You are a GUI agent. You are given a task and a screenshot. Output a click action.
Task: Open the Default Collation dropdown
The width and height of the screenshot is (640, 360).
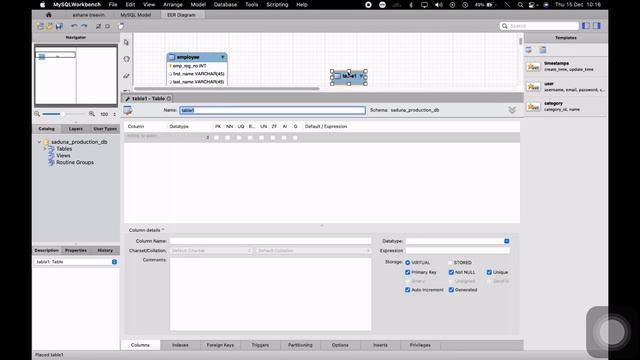coord(313,251)
